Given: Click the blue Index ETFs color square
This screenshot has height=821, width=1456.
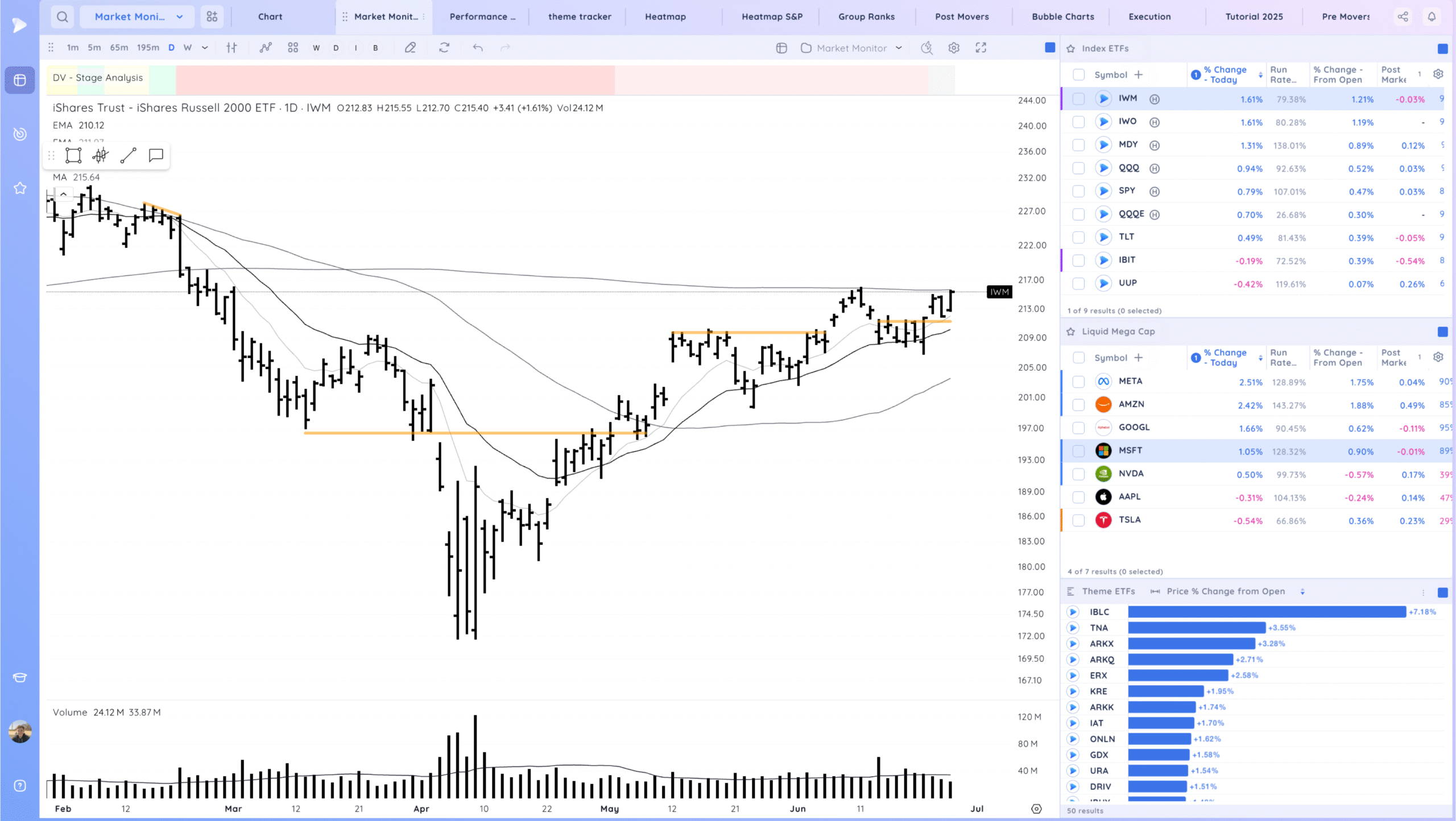Looking at the screenshot, I should (x=1443, y=49).
